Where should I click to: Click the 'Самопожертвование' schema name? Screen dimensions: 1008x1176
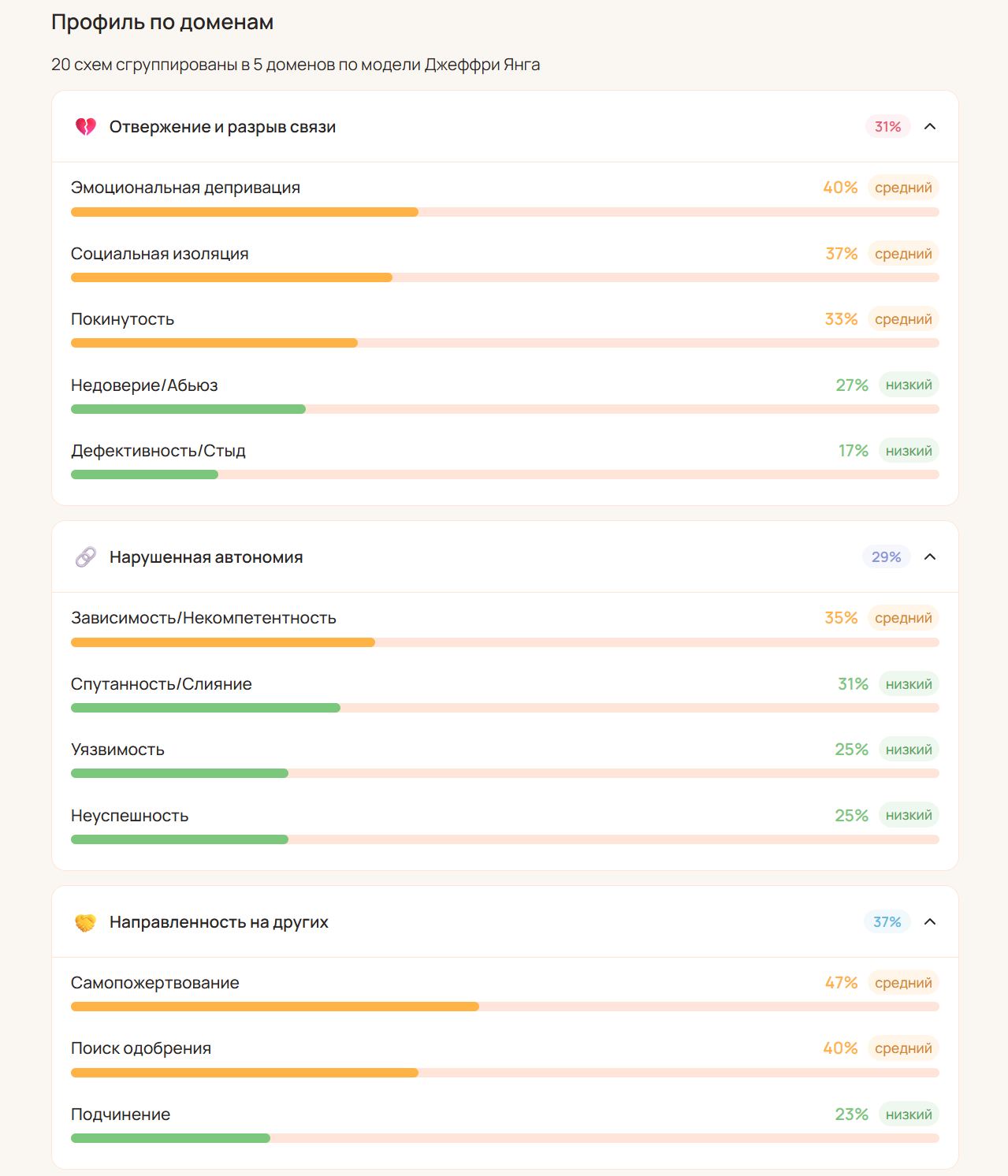click(154, 983)
